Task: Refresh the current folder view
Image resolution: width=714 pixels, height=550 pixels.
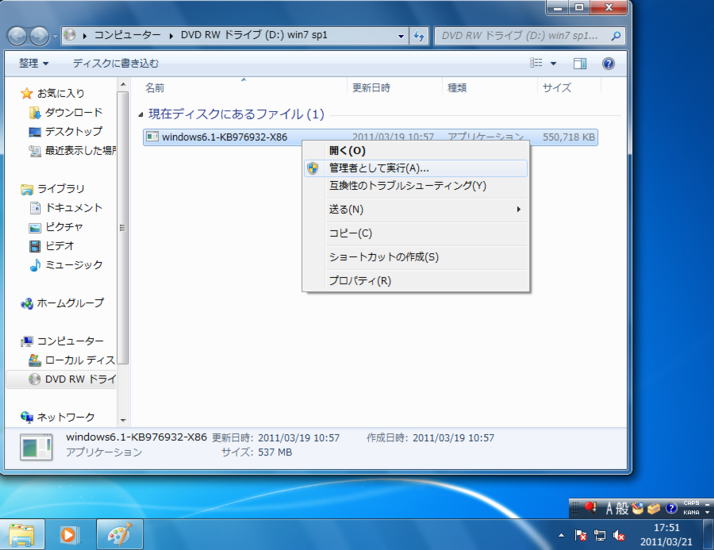Action: point(419,36)
